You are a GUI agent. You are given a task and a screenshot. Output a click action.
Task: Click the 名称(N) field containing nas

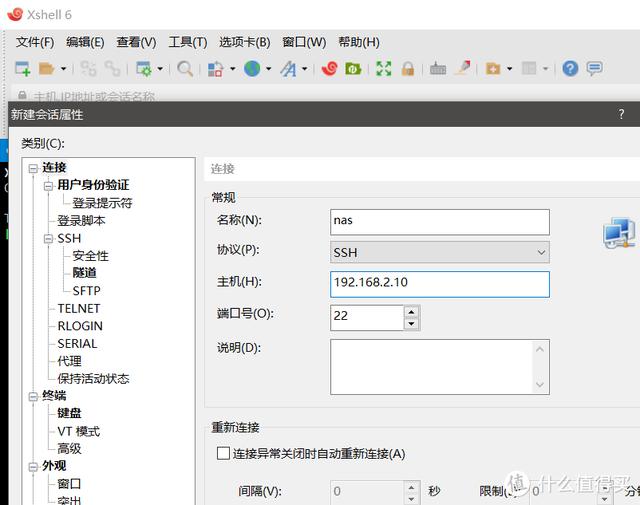click(440, 222)
